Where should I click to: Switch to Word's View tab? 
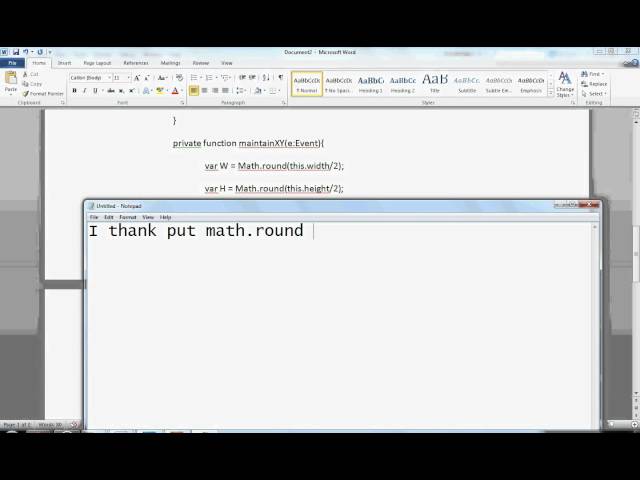[227, 63]
